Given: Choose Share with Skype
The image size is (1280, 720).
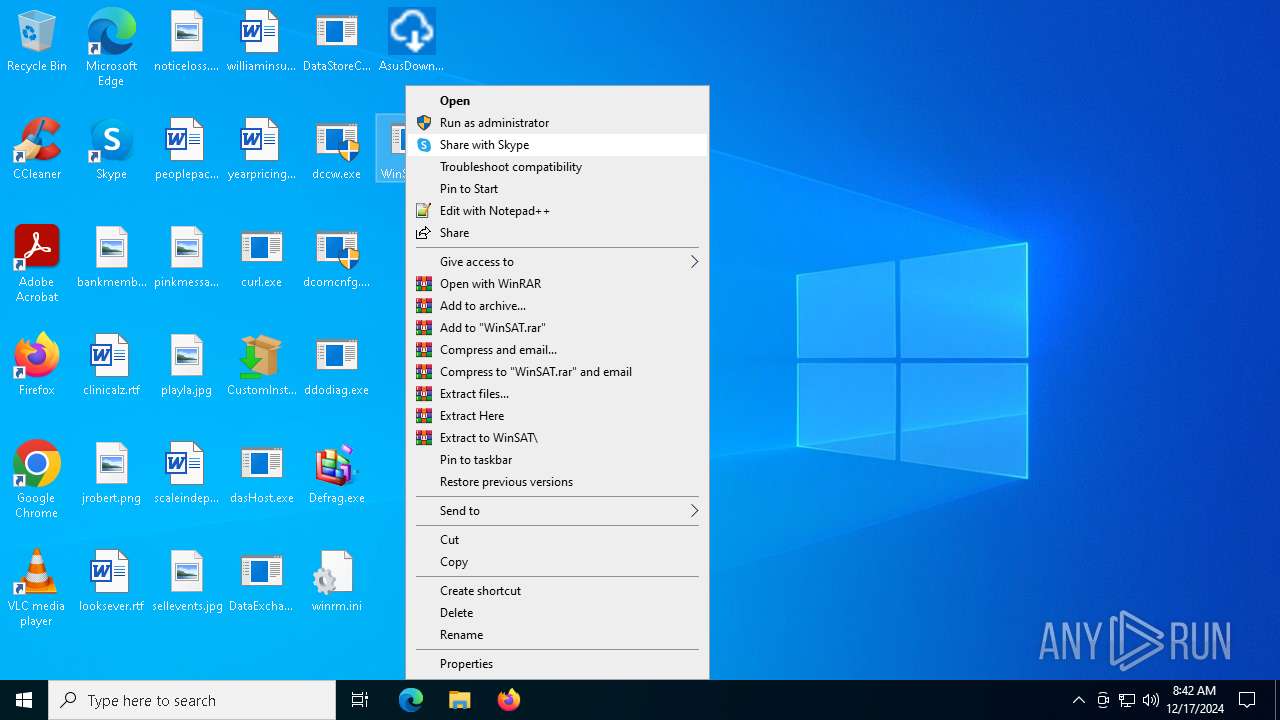Looking at the screenshot, I should pyautogui.click(x=557, y=145).
